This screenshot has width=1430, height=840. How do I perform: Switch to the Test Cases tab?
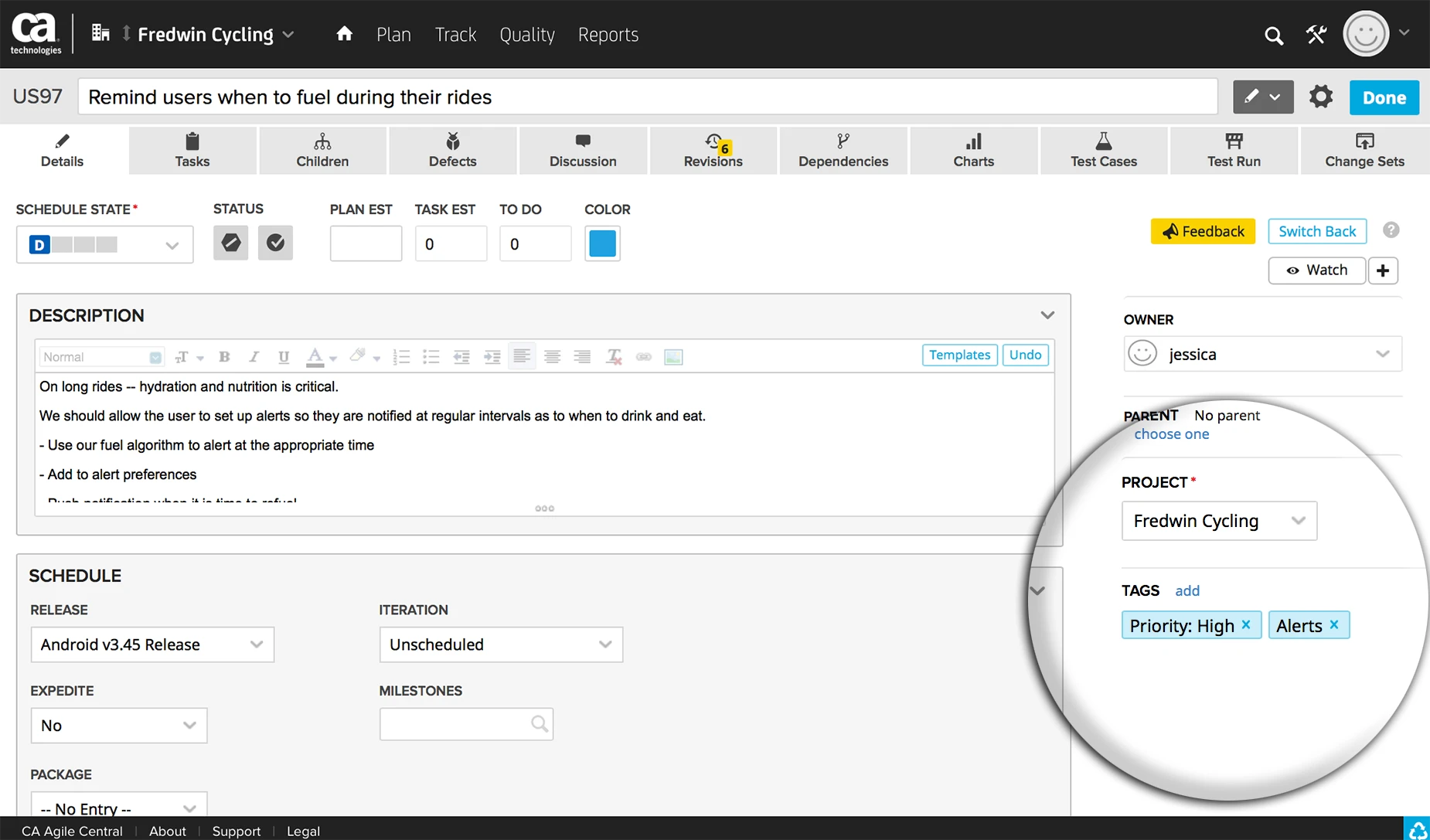[x=1104, y=151]
